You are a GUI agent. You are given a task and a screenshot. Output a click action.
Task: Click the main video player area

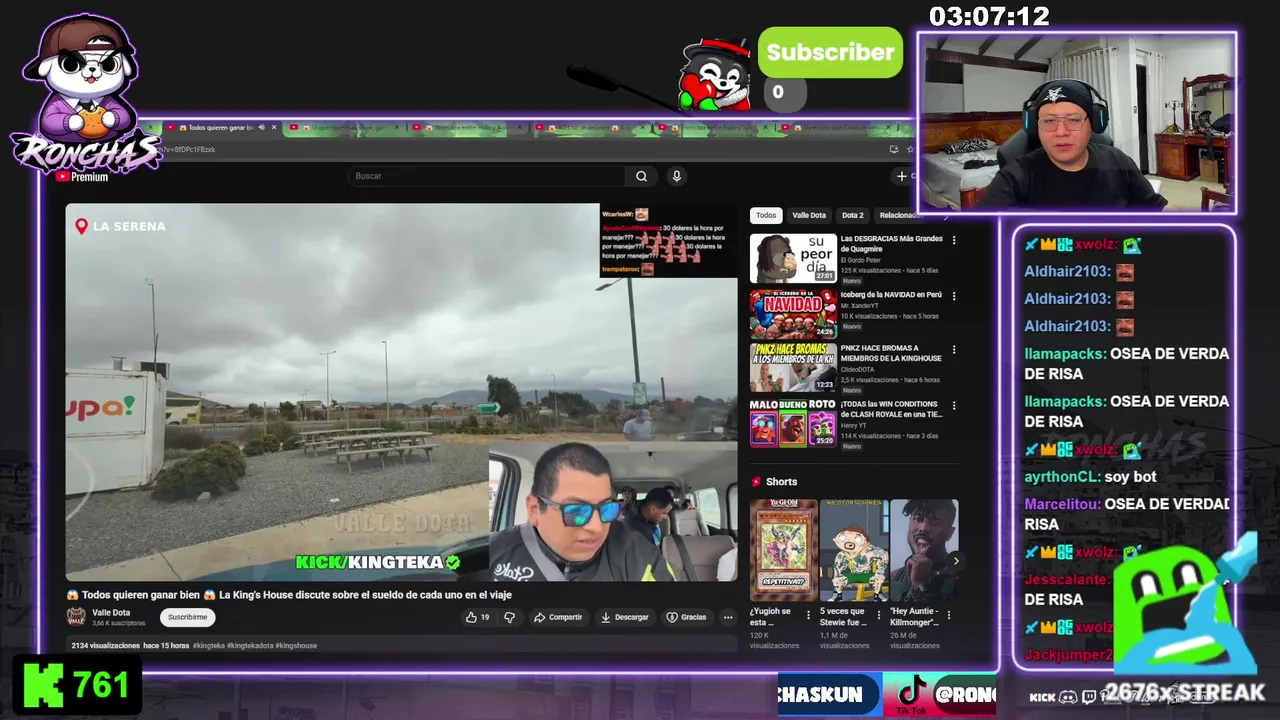401,392
